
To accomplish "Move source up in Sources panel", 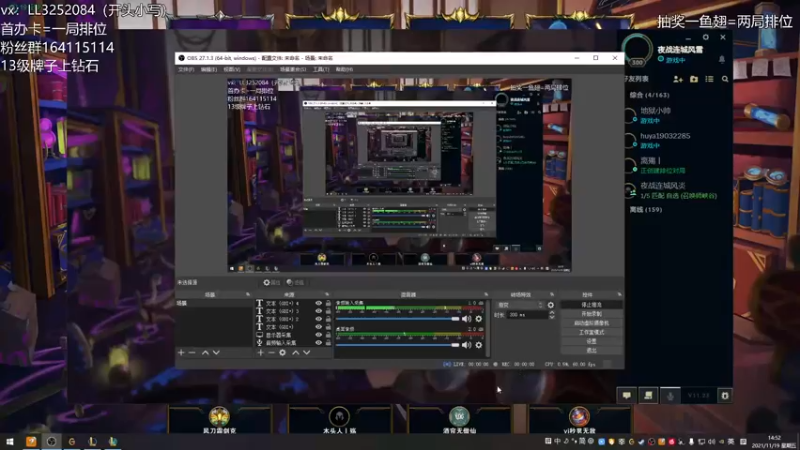I will 295,353.
